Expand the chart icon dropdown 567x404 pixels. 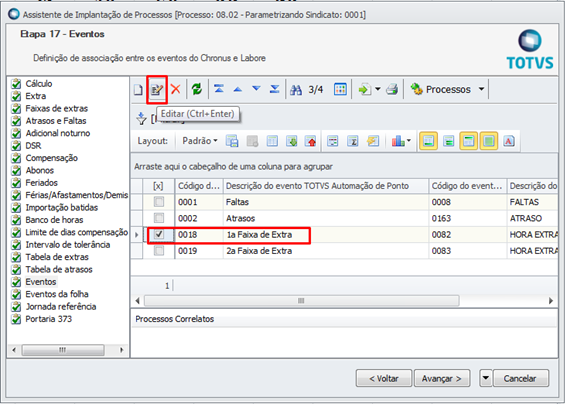[409, 141]
